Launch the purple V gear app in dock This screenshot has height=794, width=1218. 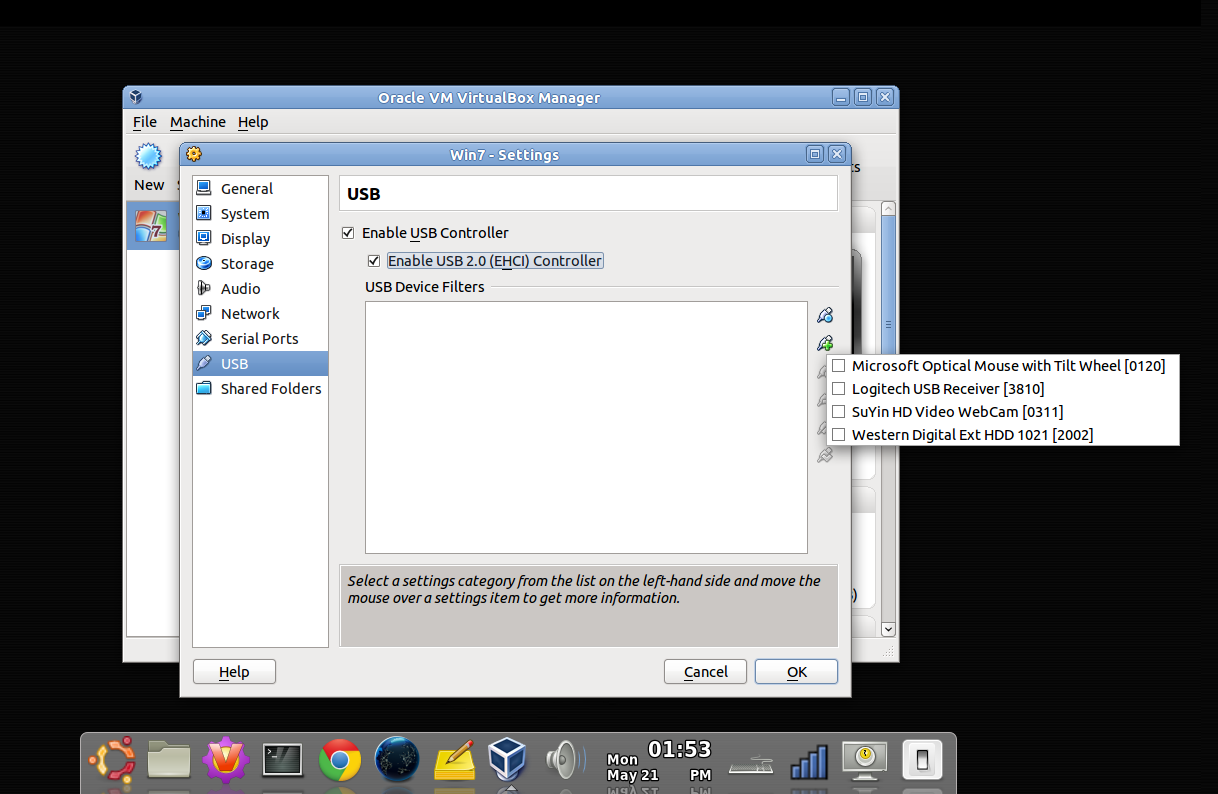[226, 760]
